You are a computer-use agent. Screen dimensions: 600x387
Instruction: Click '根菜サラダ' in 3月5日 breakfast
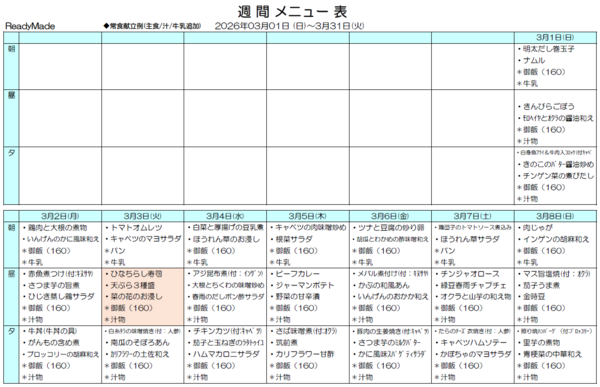[x=294, y=239]
